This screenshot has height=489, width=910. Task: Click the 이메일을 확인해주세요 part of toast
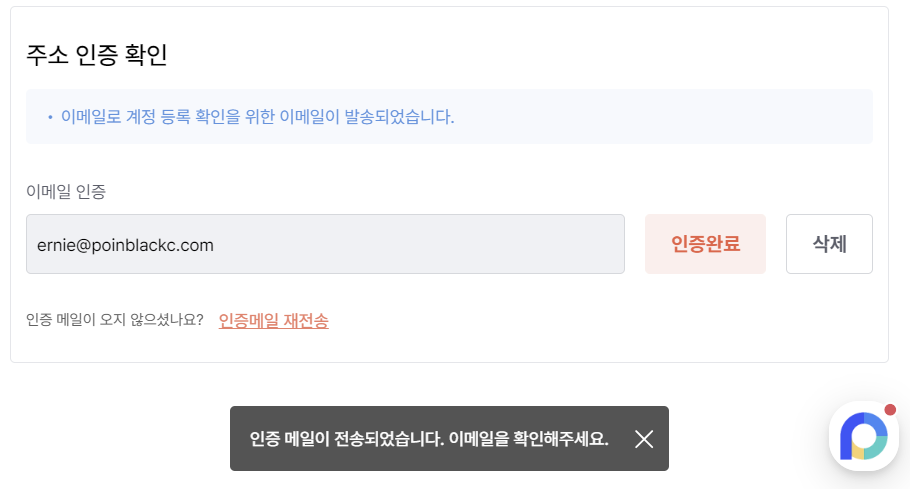click(x=529, y=439)
